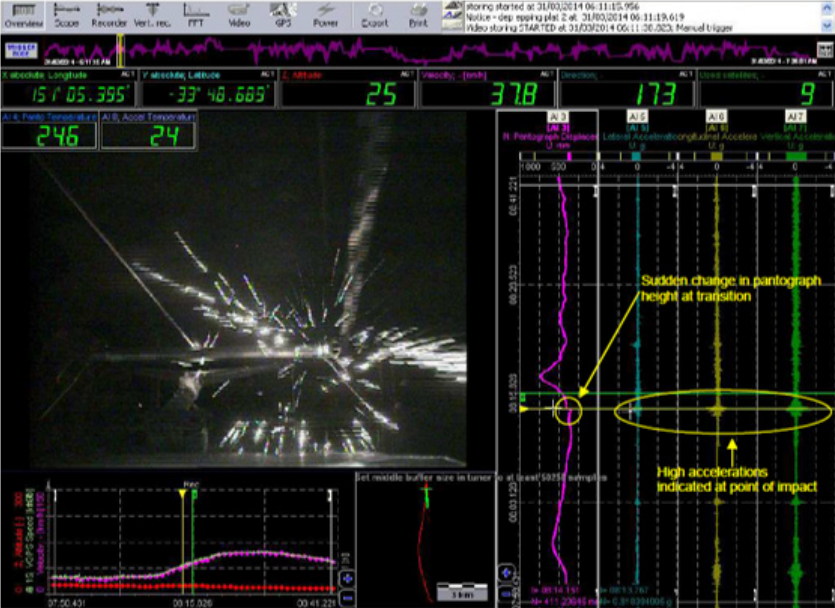The height and width of the screenshot is (608, 835).
Task: Select the AI 6 longitudinal acceleration header
Action: click(716, 118)
